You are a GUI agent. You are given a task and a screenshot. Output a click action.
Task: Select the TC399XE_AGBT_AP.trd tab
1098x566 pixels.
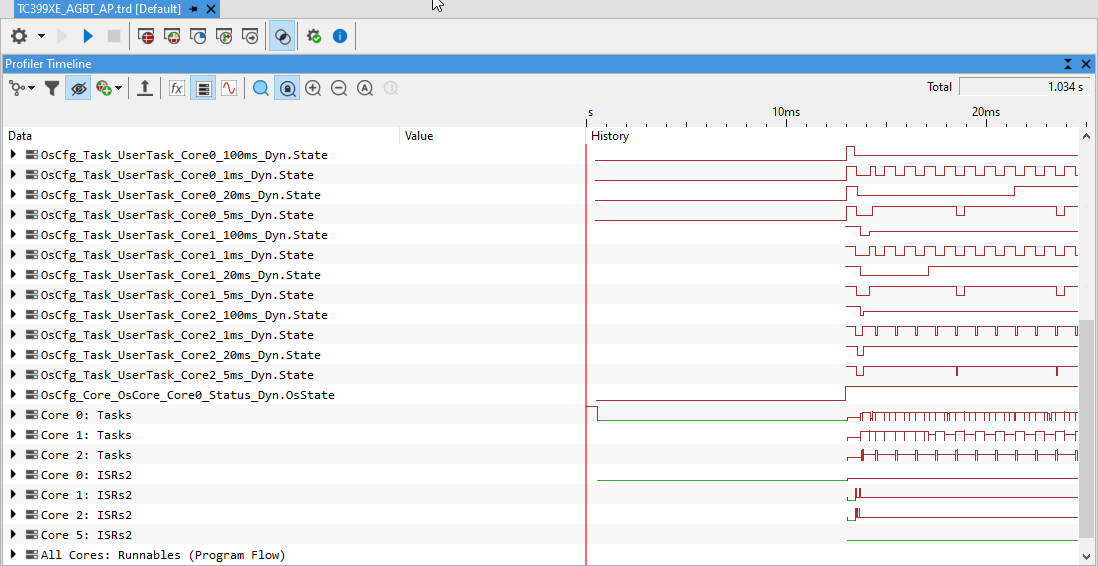(97, 9)
